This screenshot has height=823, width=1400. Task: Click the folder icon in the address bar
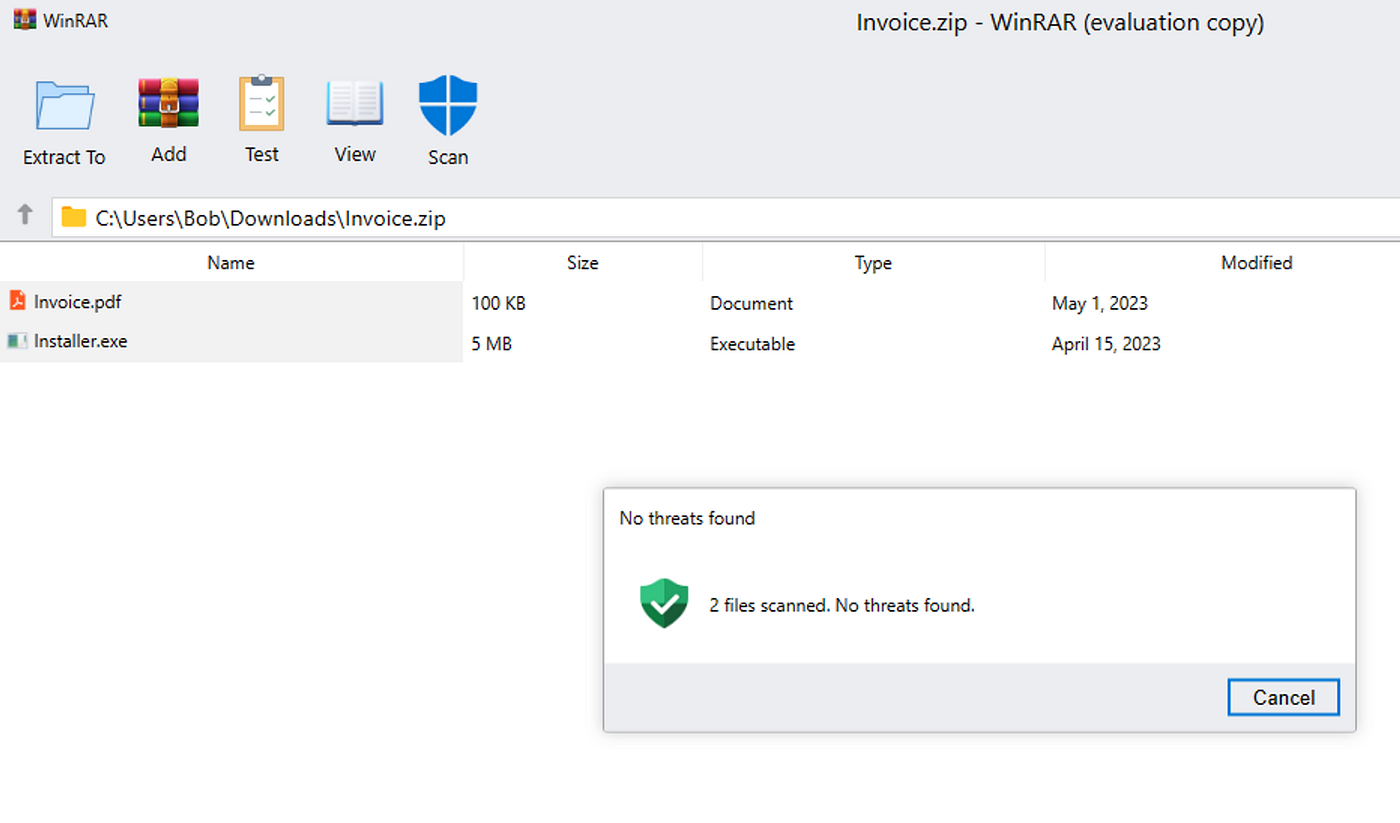coord(73,217)
